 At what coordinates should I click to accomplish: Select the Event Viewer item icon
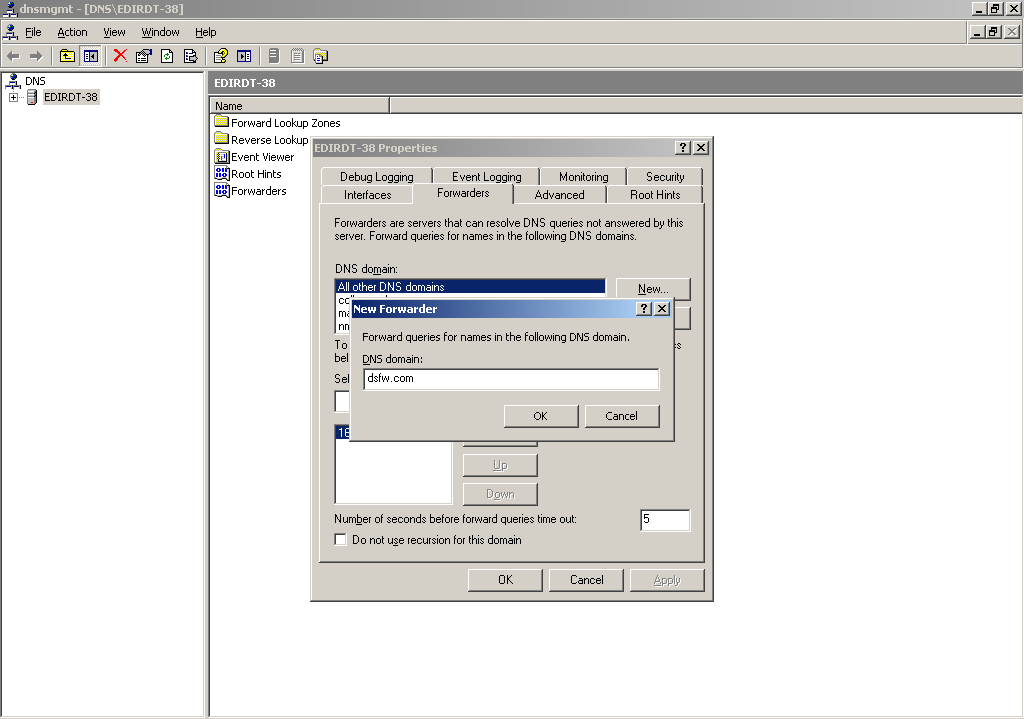222,157
